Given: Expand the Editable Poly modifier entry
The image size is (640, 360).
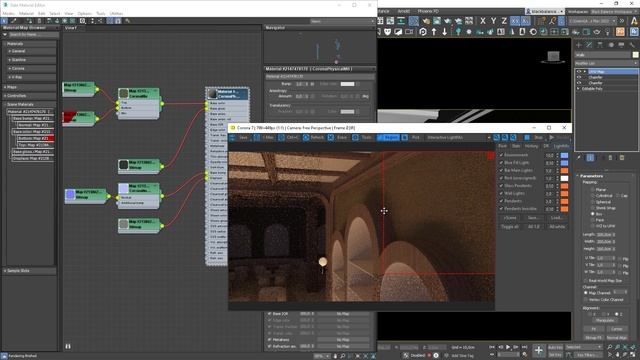Looking at the screenshot, I should coord(578,89).
